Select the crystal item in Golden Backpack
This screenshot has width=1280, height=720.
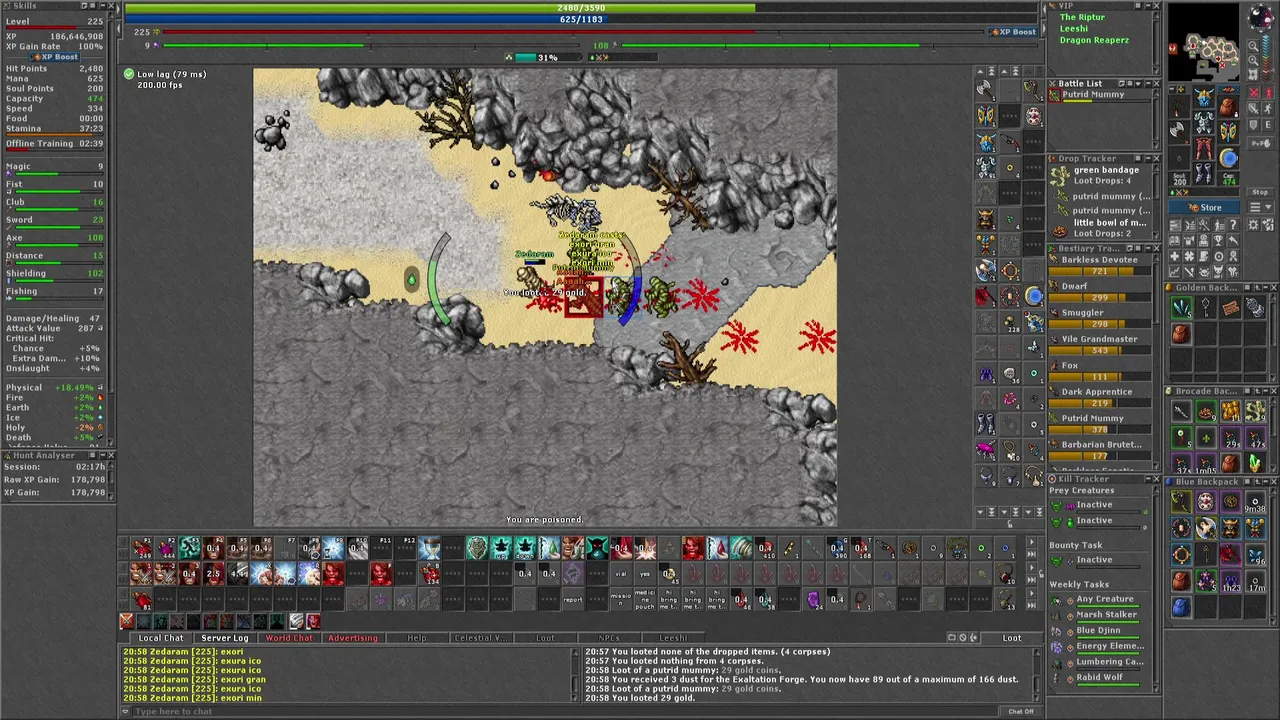[x=1181, y=307]
